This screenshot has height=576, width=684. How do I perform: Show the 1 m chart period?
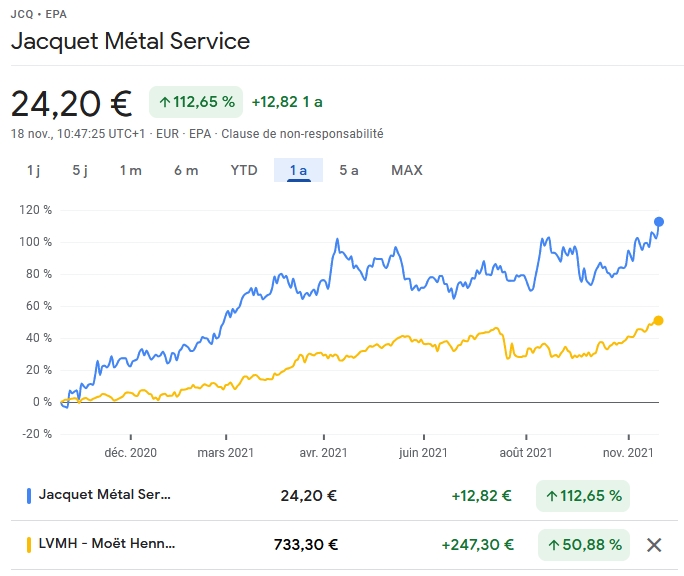pyautogui.click(x=131, y=170)
